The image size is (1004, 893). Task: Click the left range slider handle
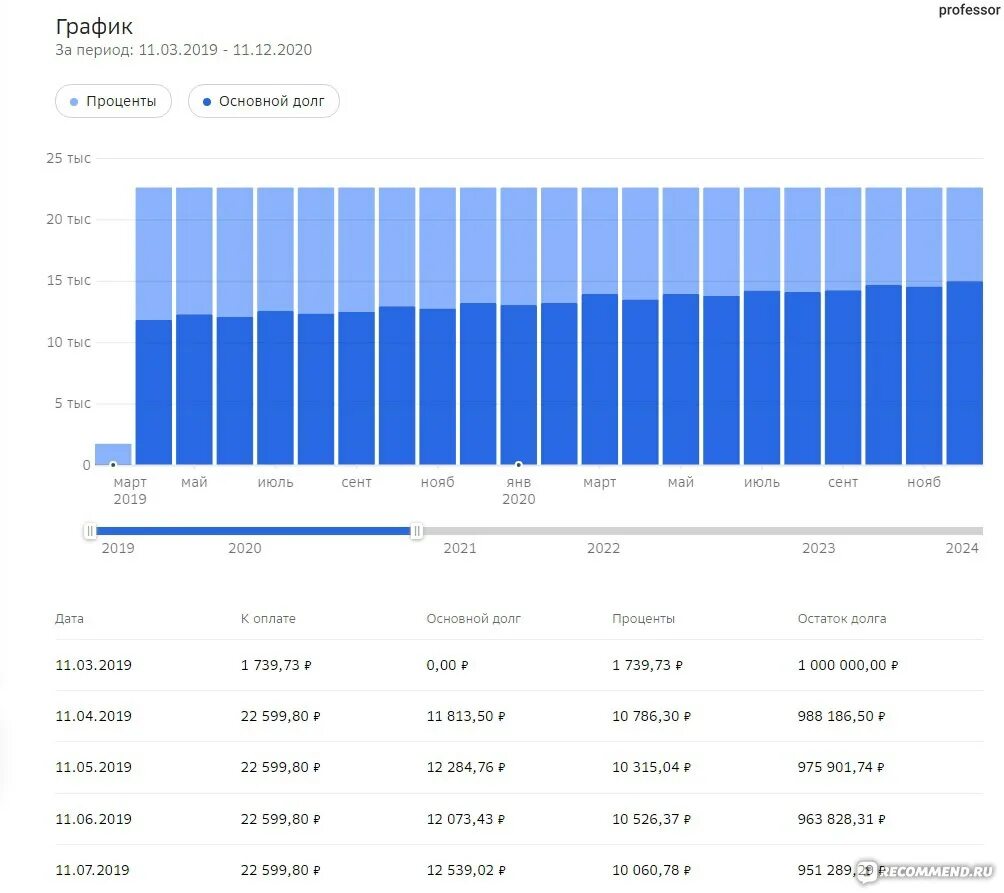click(90, 531)
